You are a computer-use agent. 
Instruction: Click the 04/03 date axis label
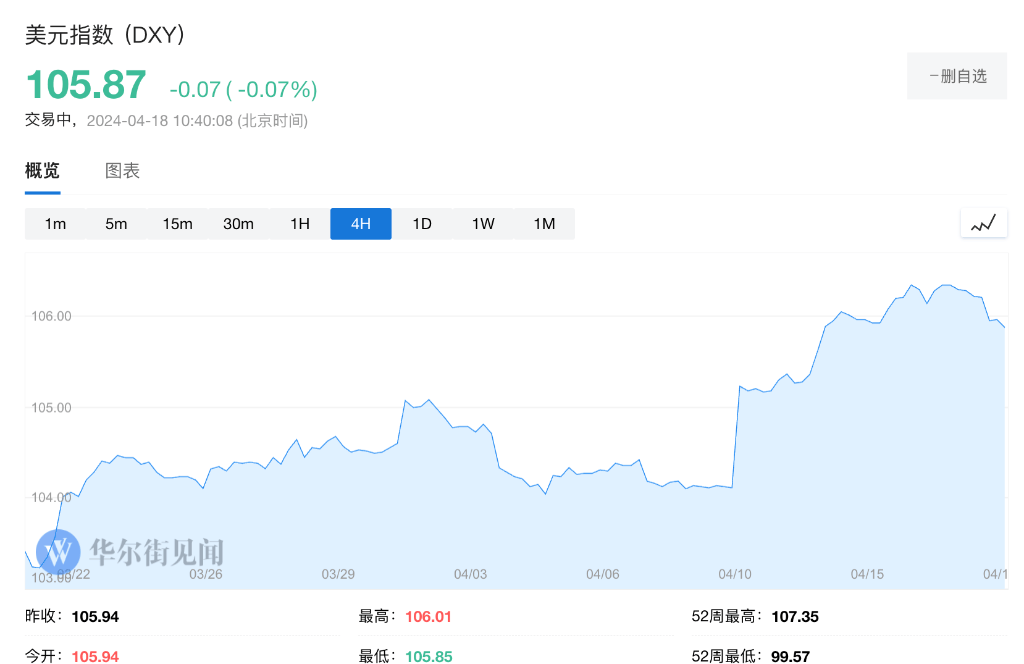point(470,574)
